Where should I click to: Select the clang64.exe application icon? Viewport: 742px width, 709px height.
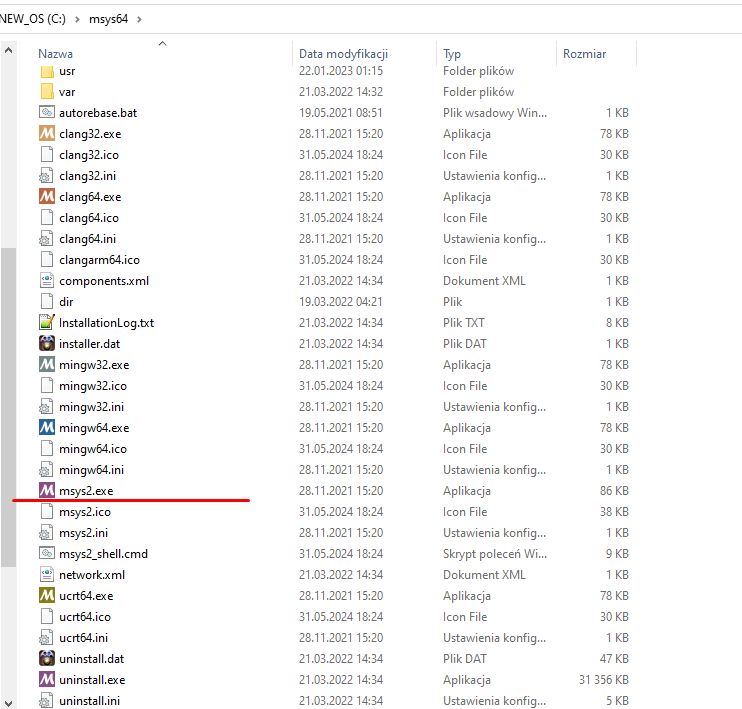click(x=47, y=196)
